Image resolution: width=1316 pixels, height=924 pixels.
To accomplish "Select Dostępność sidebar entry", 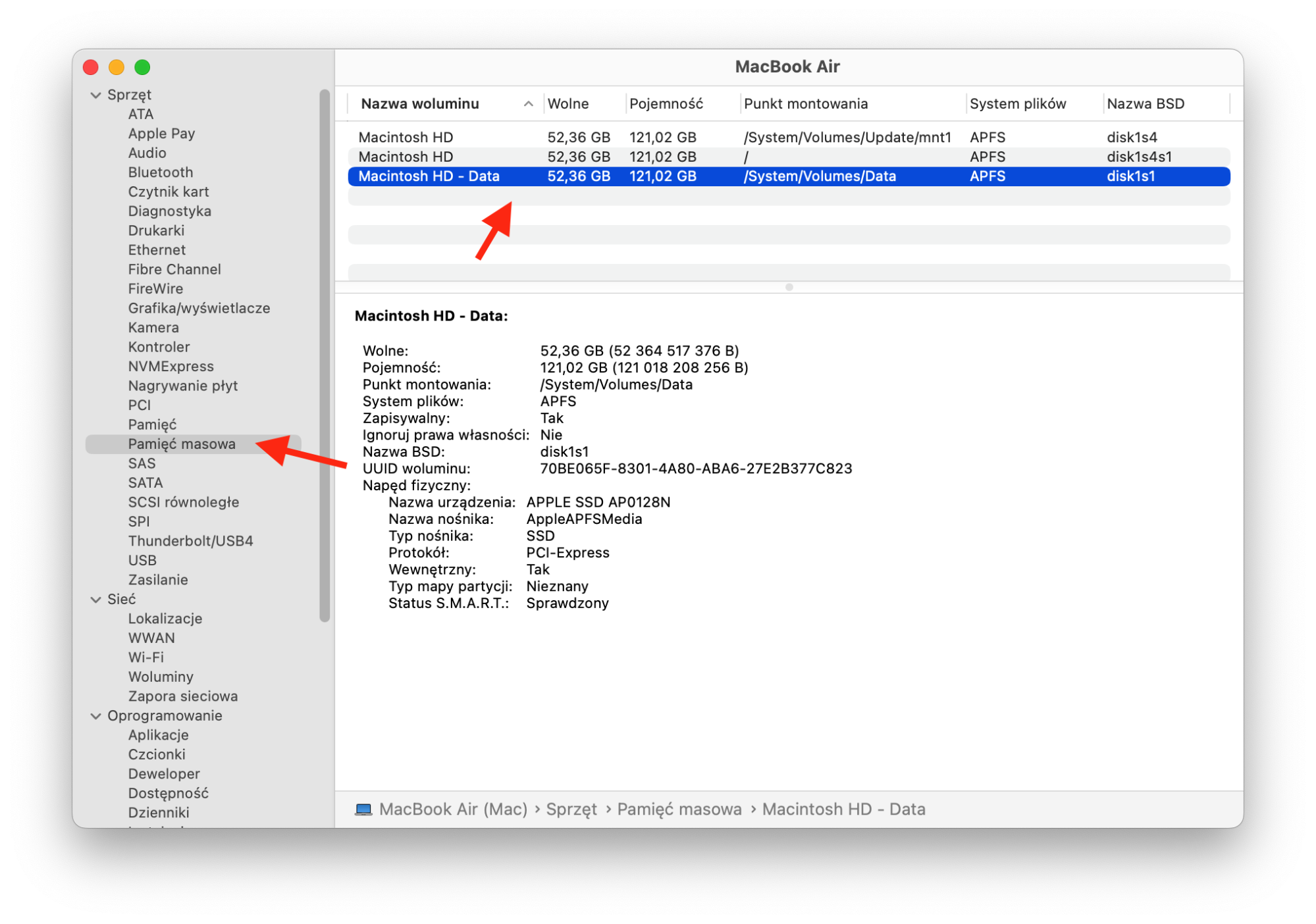I will tap(168, 794).
